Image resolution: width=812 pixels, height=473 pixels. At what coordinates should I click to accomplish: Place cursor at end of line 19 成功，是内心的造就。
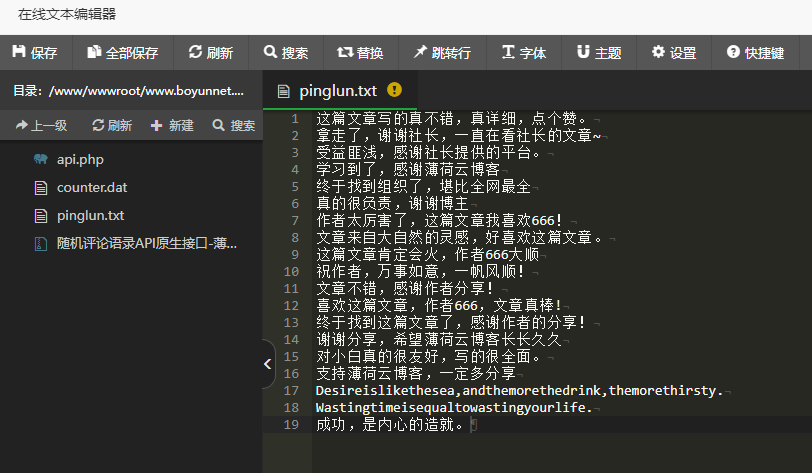469,425
